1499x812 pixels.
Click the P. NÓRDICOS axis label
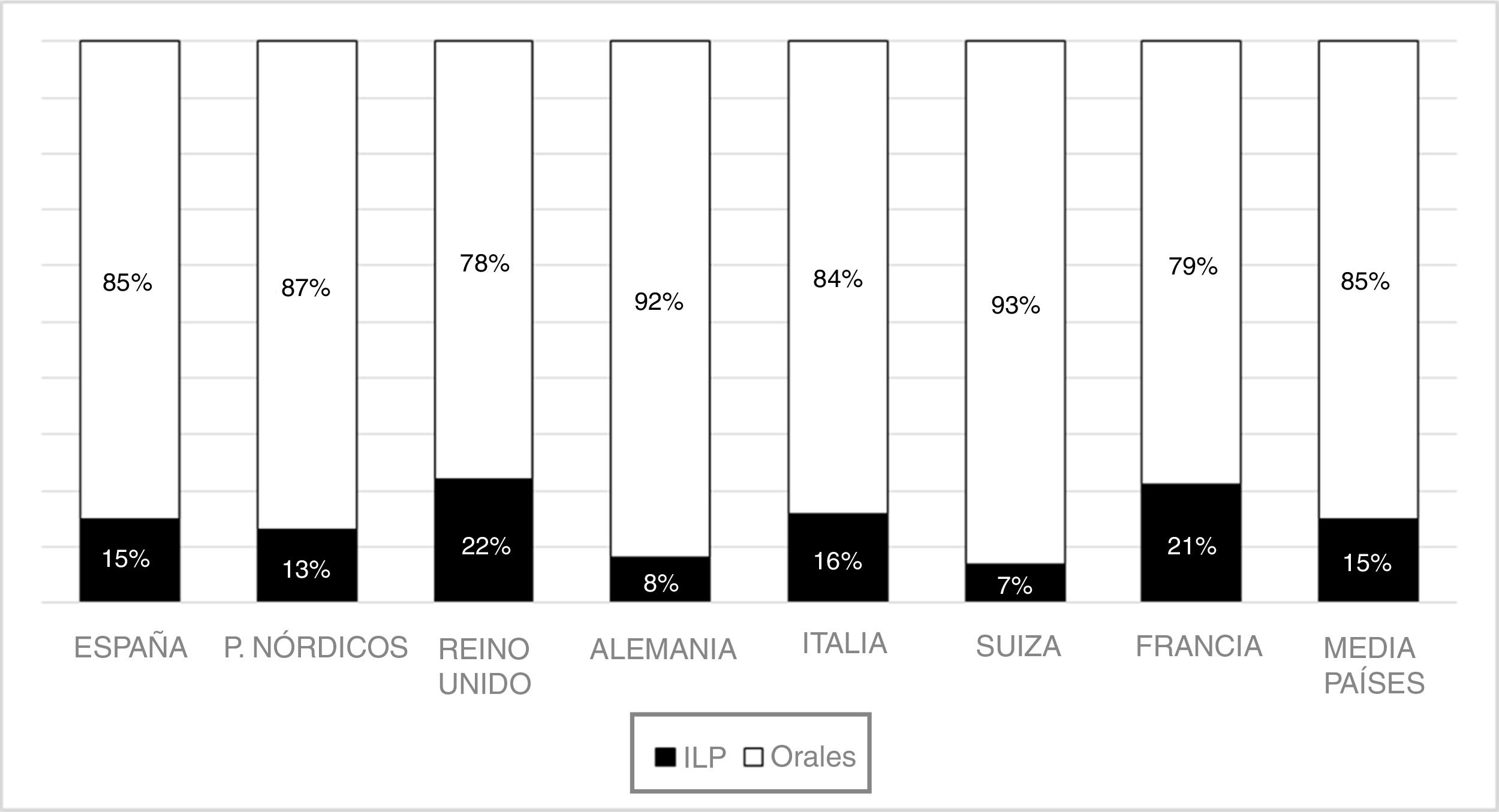315,648
